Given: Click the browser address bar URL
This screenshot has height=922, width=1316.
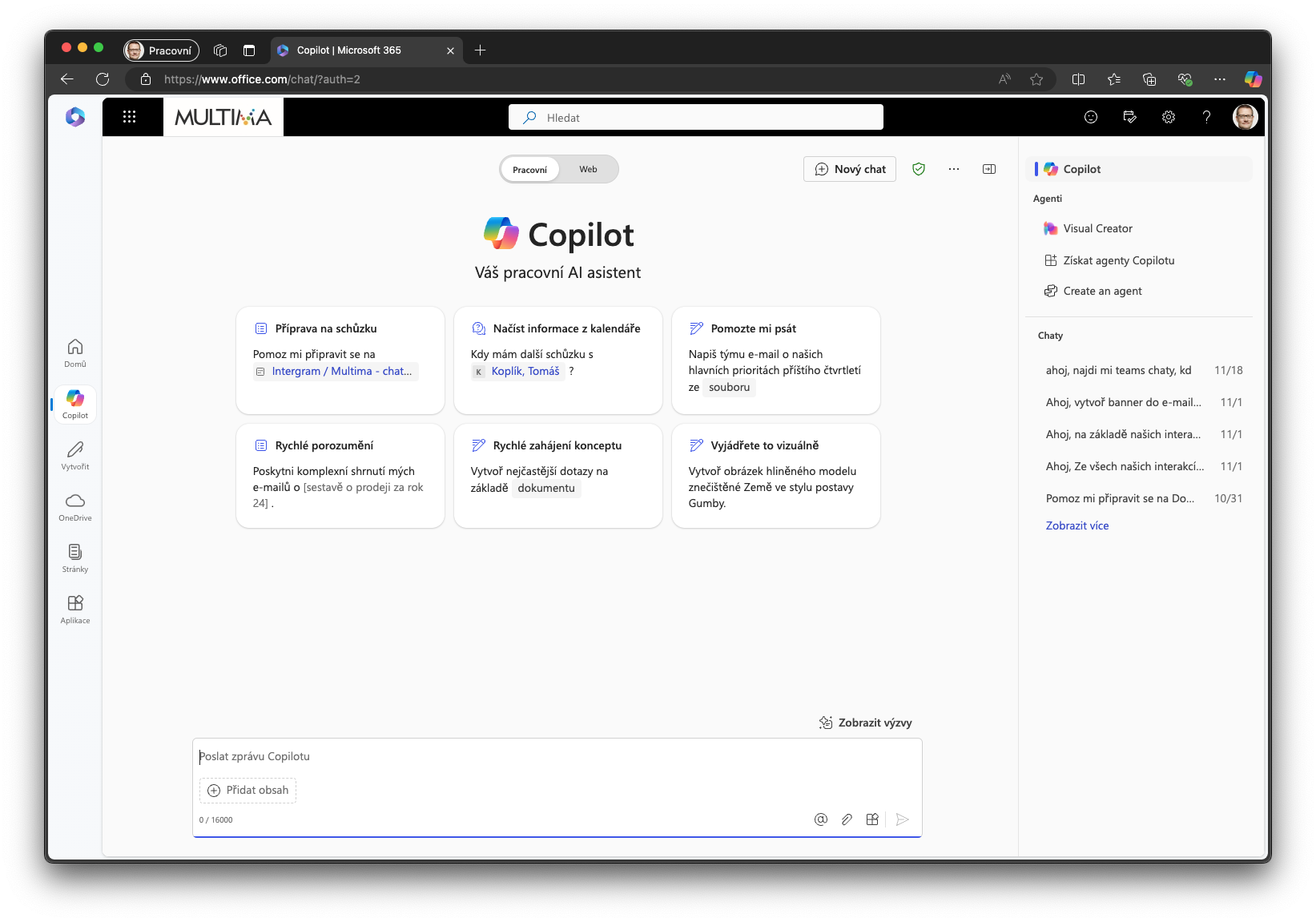Looking at the screenshot, I should coord(262,79).
